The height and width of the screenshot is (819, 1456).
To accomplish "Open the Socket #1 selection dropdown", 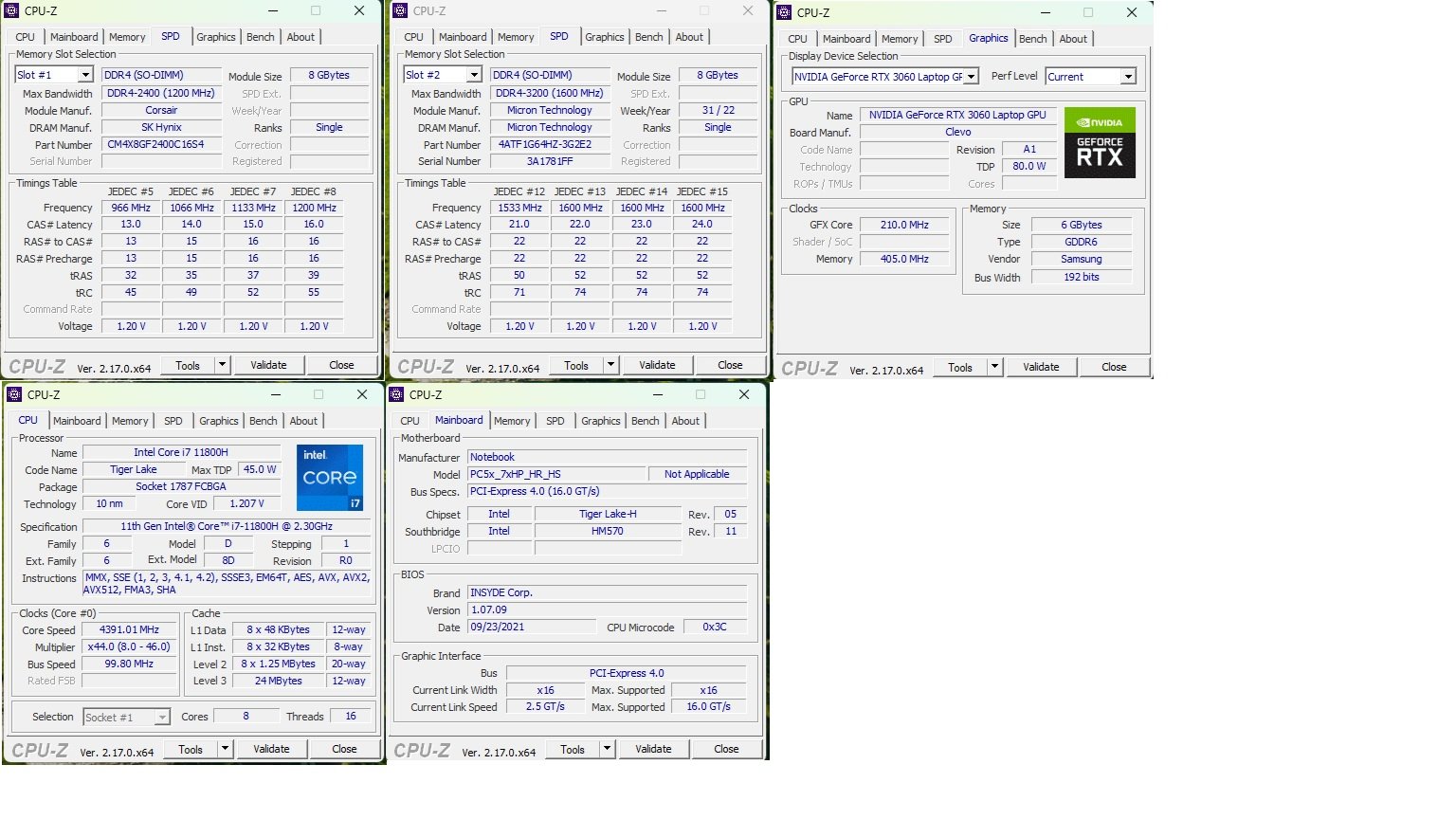I will pyautogui.click(x=162, y=718).
